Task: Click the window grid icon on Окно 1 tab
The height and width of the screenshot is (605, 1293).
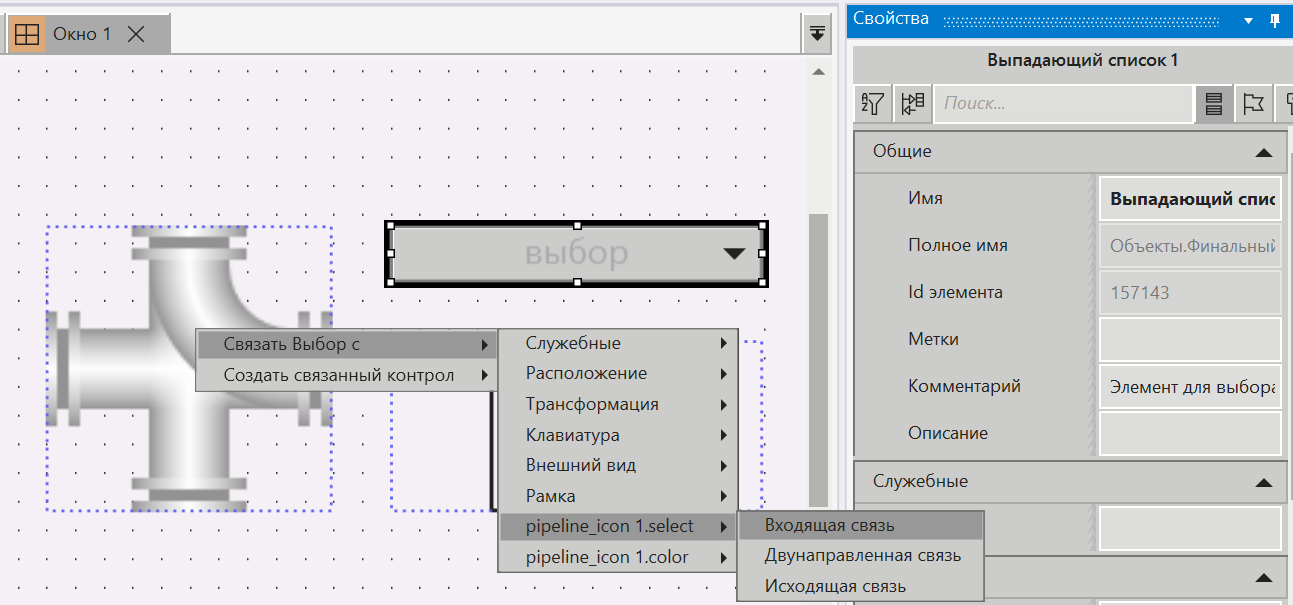Action: click(x=27, y=34)
